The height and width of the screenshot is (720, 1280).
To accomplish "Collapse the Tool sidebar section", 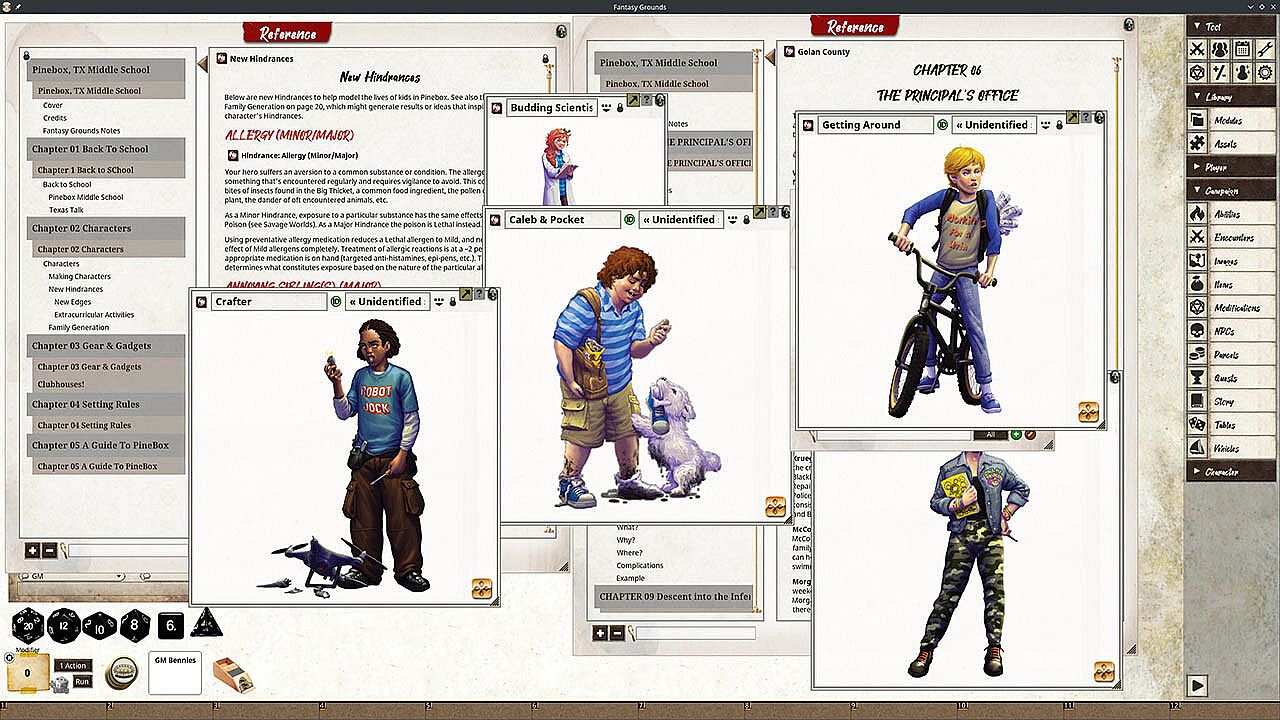I will 1230,26.
